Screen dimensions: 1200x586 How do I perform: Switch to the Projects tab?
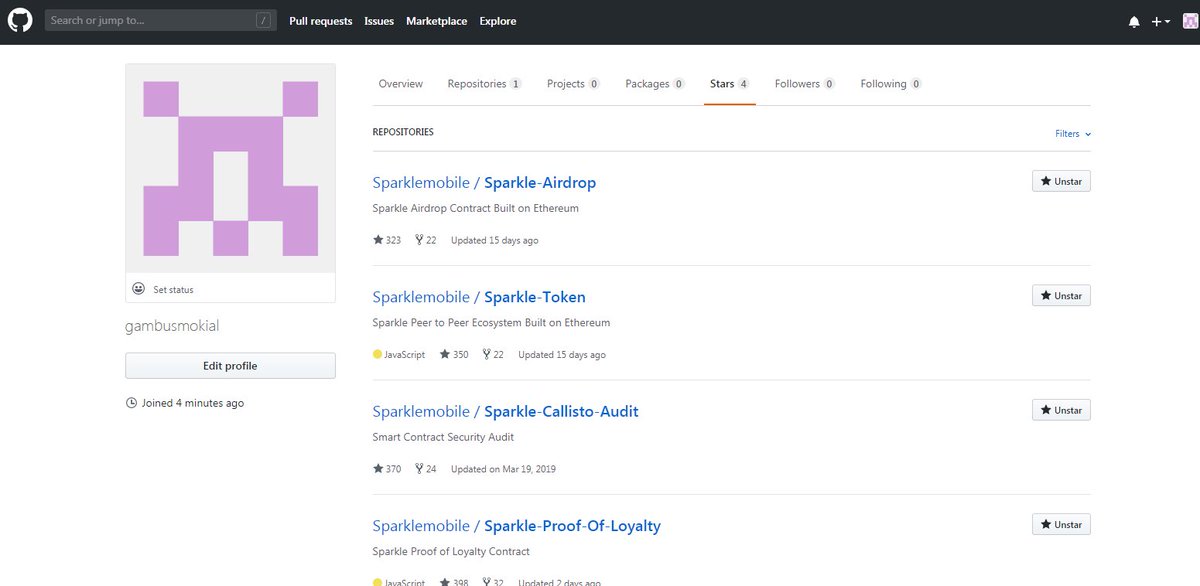573,84
